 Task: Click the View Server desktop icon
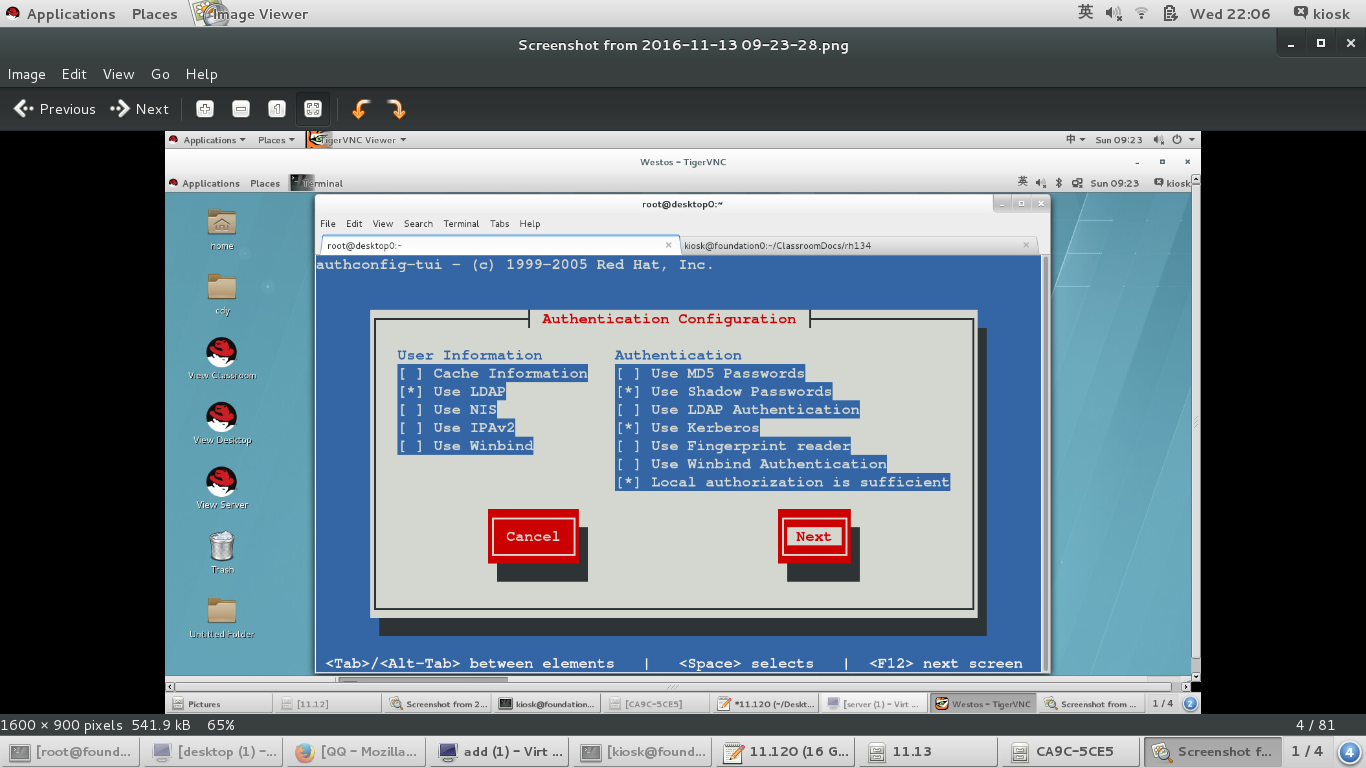point(222,489)
